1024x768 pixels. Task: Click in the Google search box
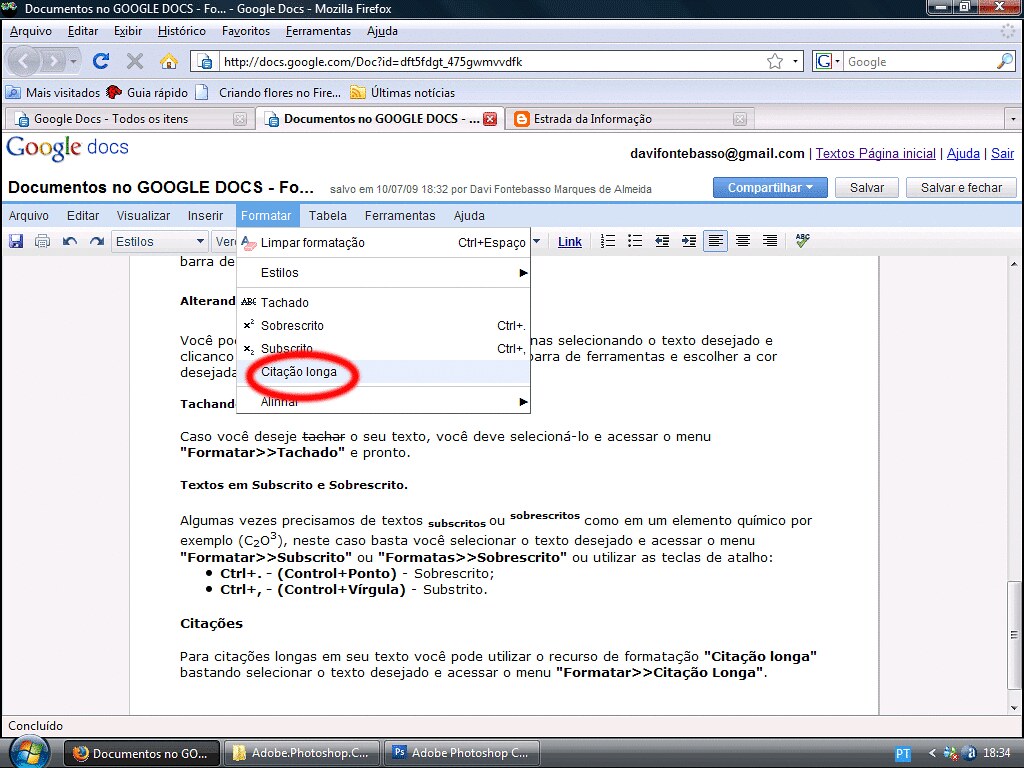(920, 61)
